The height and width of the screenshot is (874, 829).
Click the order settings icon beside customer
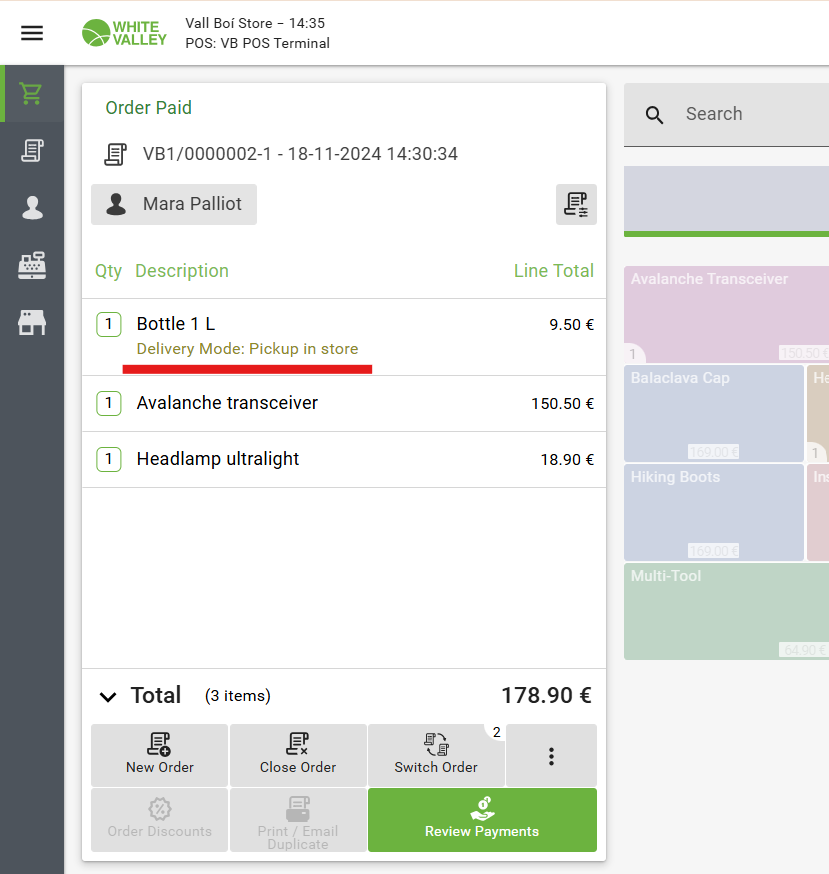tap(576, 204)
